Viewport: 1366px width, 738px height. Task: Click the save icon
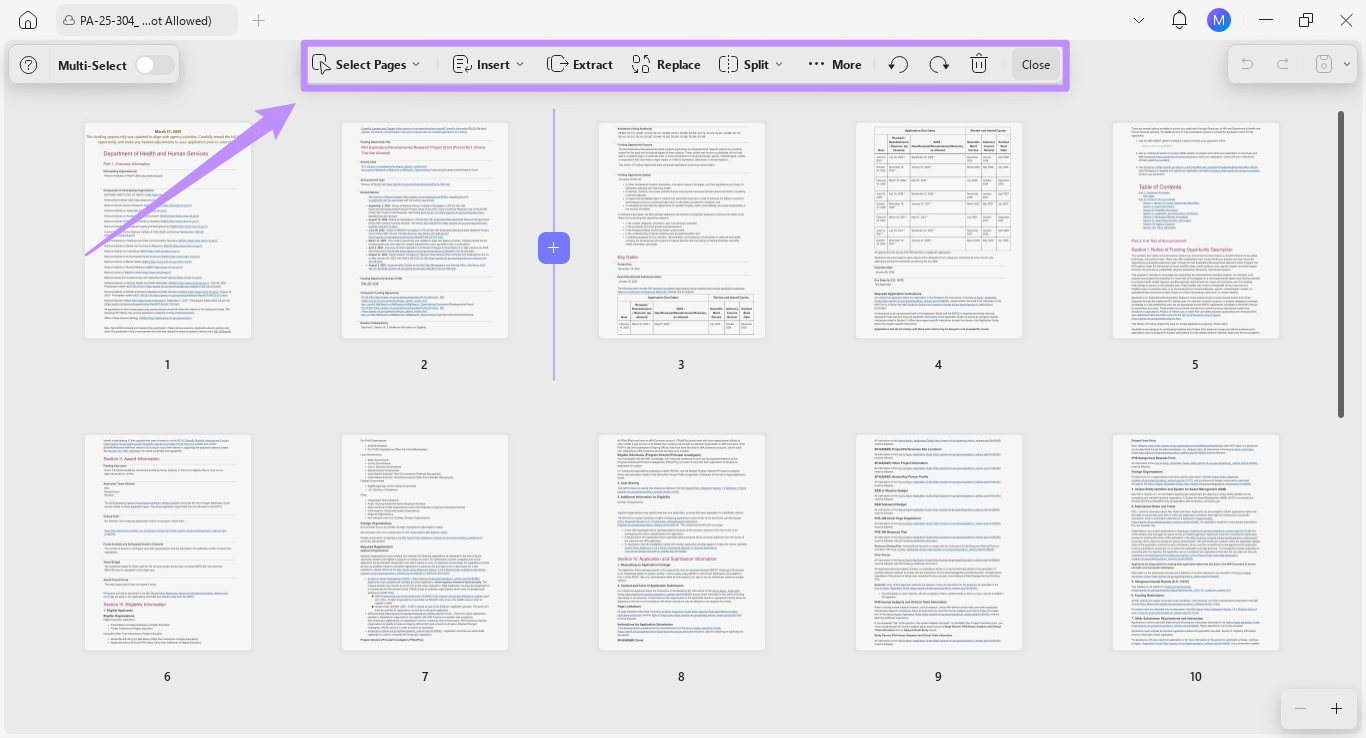[1324, 65]
